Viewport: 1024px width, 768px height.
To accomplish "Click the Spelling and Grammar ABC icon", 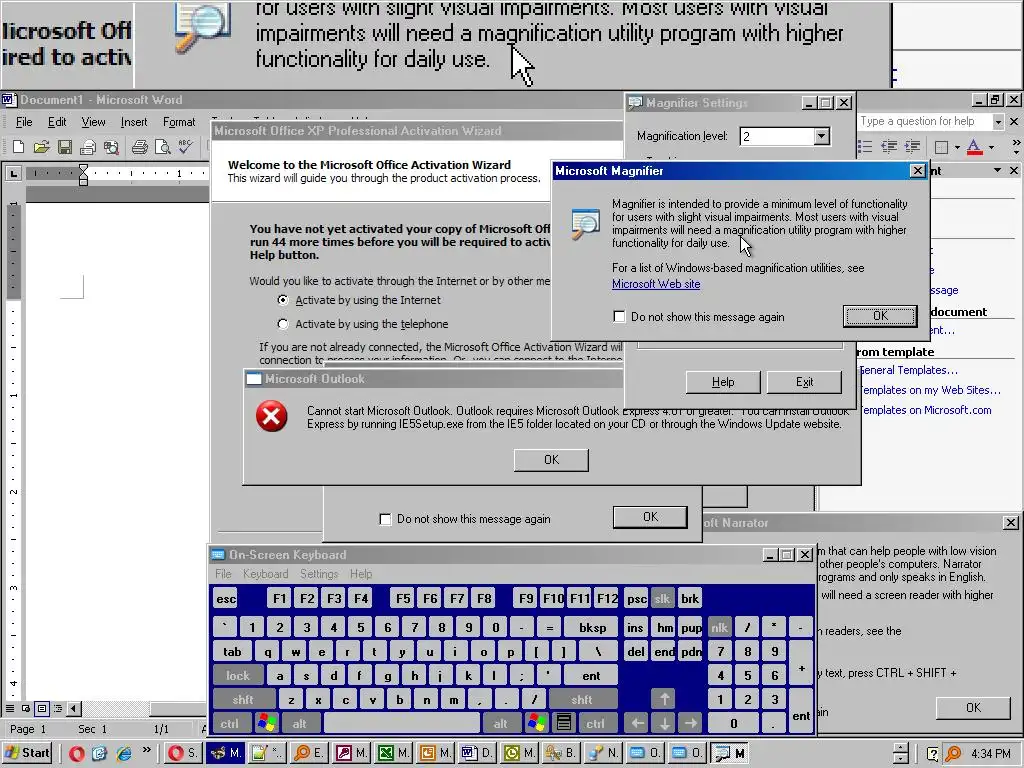I will tap(185, 146).
